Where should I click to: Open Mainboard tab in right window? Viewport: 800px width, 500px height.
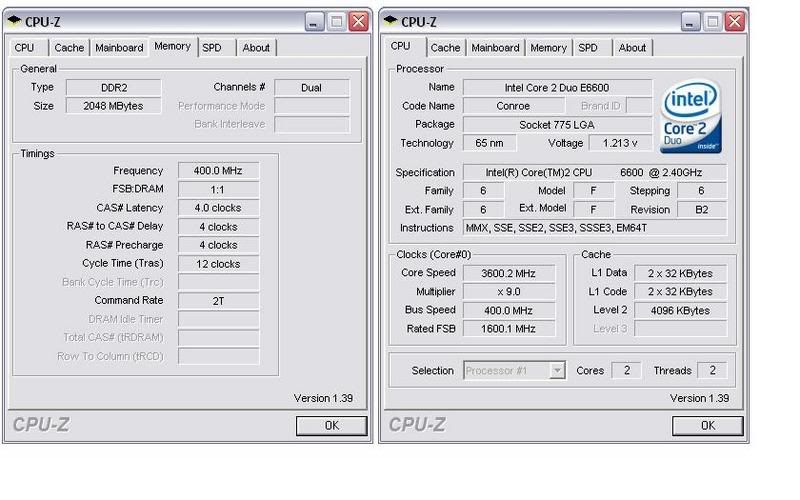coord(495,47)
